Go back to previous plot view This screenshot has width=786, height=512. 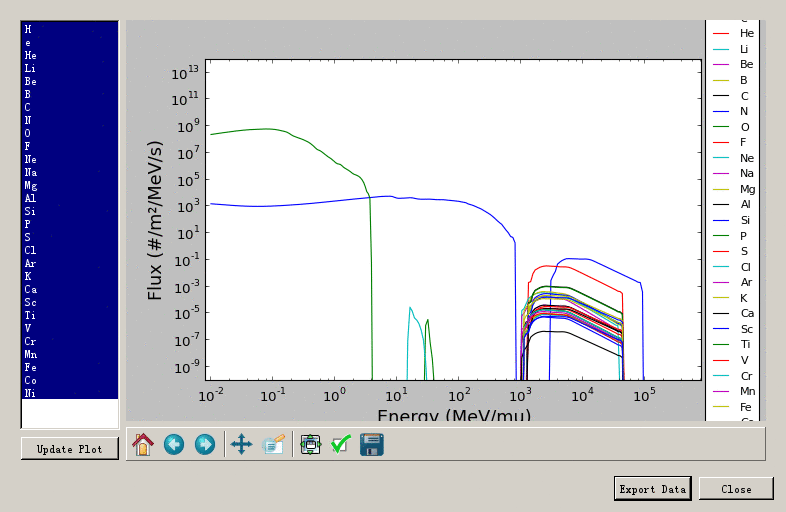tap(174, 444)
